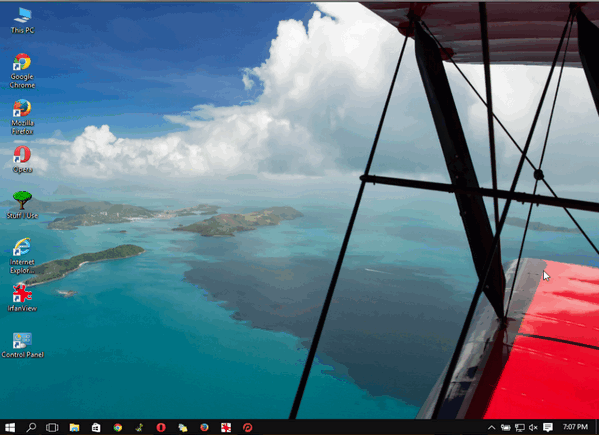The image size is (599, 435).
Task: Select the This PC desktop icon
Action: pos(22,21)
